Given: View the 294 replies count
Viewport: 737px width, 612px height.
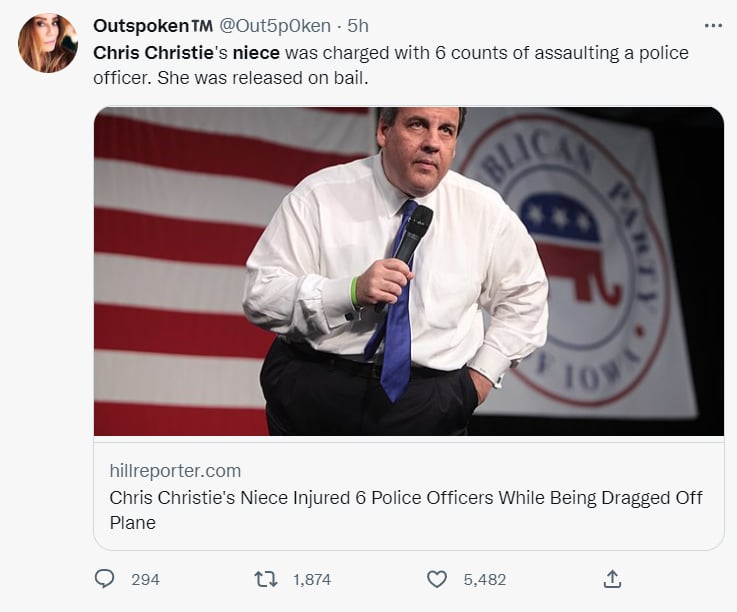Looking at the screenshot, I should point(145,580).
